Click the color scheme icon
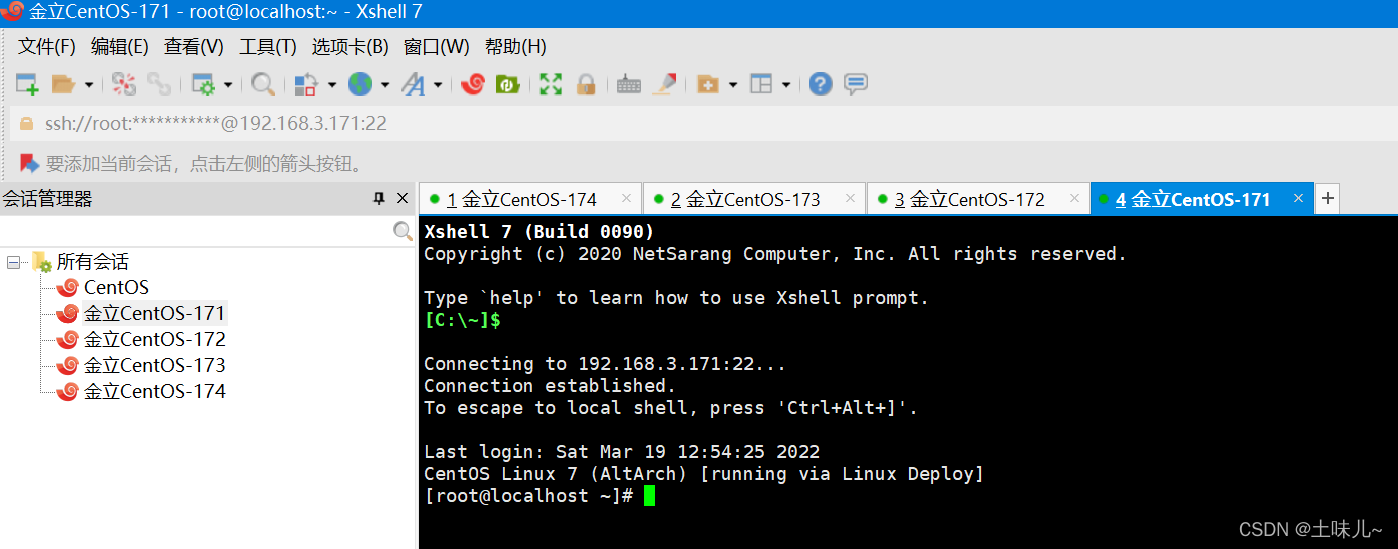The image size is (1398, 549). (x=307, y=85)
